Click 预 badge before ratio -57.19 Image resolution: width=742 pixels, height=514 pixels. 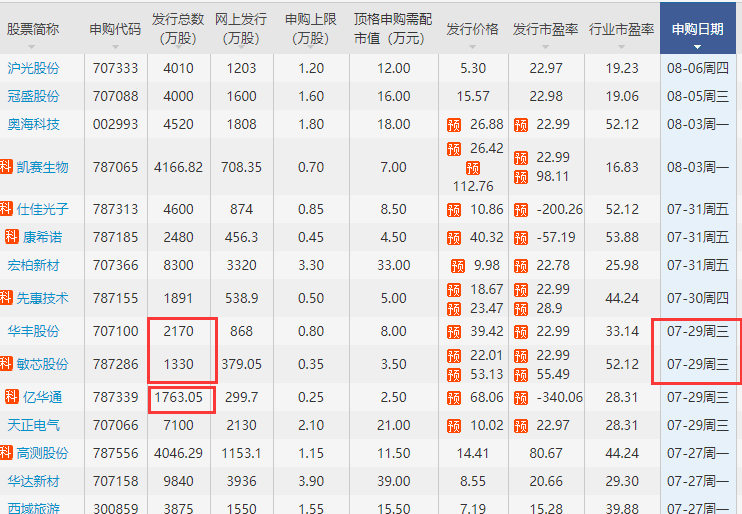[521, 238]
